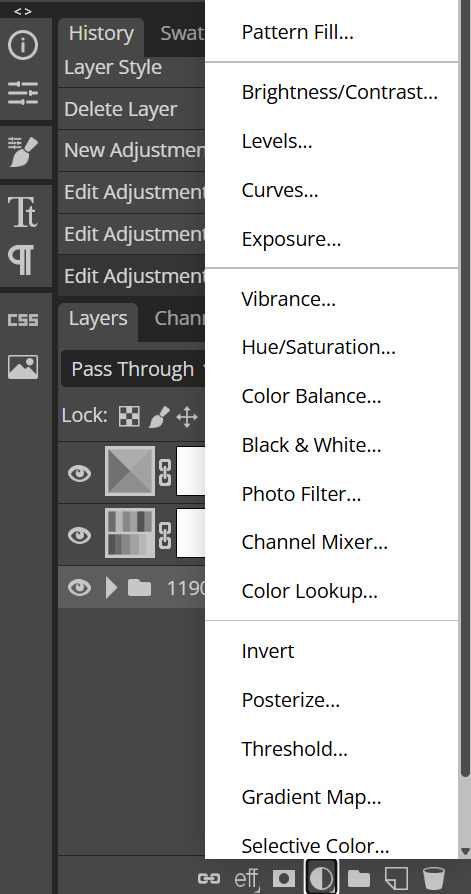
Task: Toggle visibility of the folder layer
Action: click(79, 587)
